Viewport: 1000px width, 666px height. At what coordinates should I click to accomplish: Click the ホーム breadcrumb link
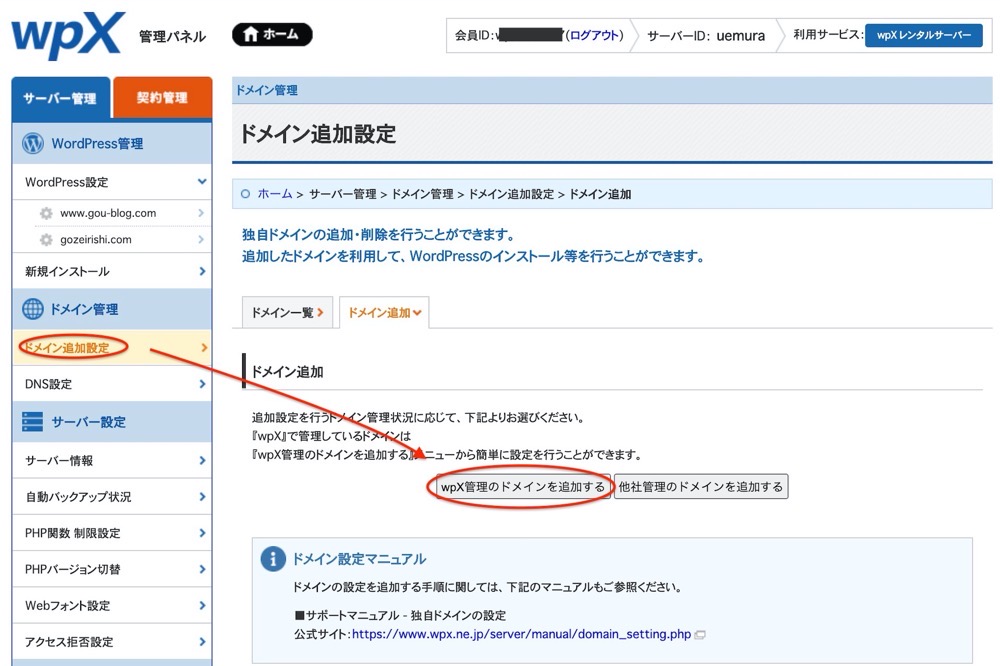[275, 195]
